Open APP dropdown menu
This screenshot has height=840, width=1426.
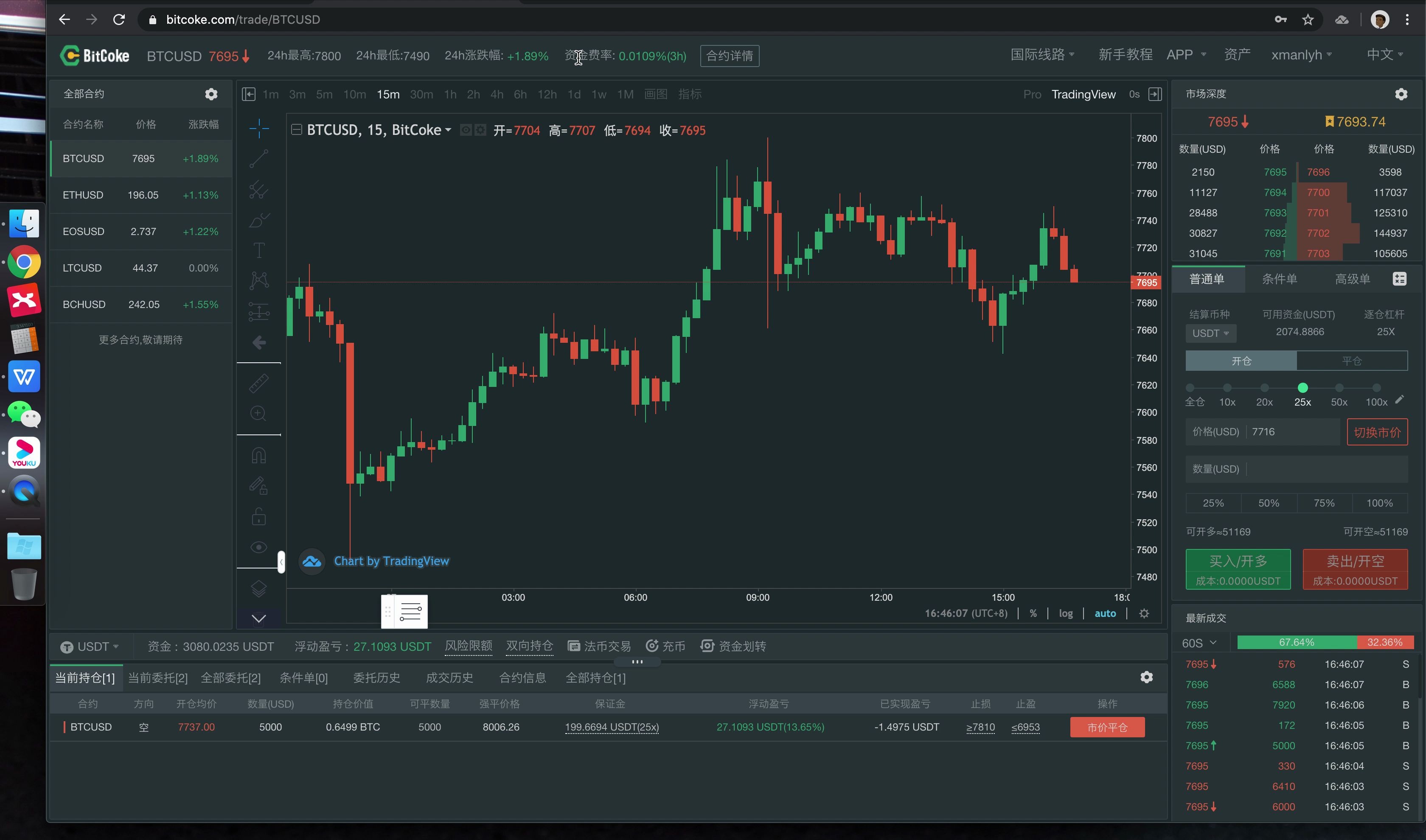1186,54
